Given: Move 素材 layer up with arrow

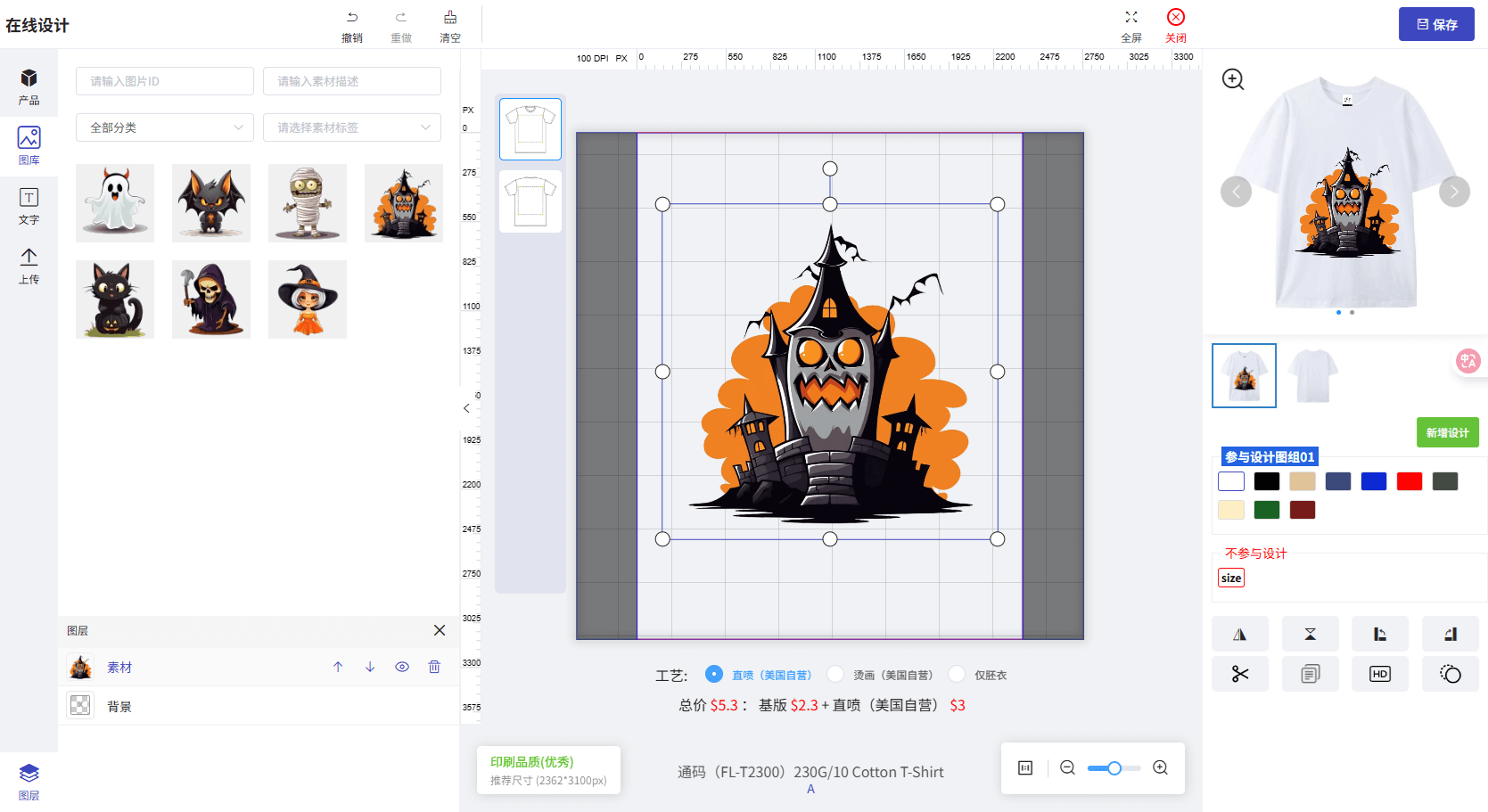Looking at the screenshot, I should 338,667.
